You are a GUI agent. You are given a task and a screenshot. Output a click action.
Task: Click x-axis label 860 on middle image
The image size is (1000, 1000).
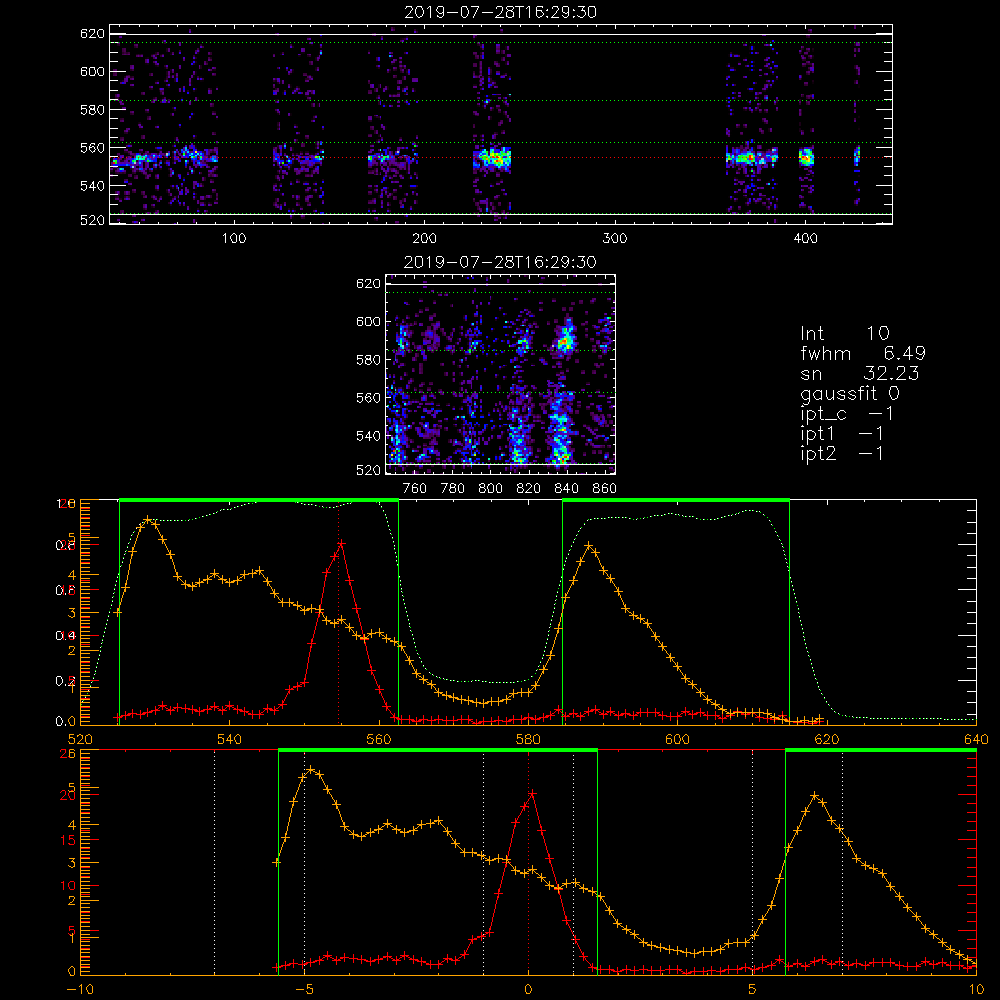605,489
